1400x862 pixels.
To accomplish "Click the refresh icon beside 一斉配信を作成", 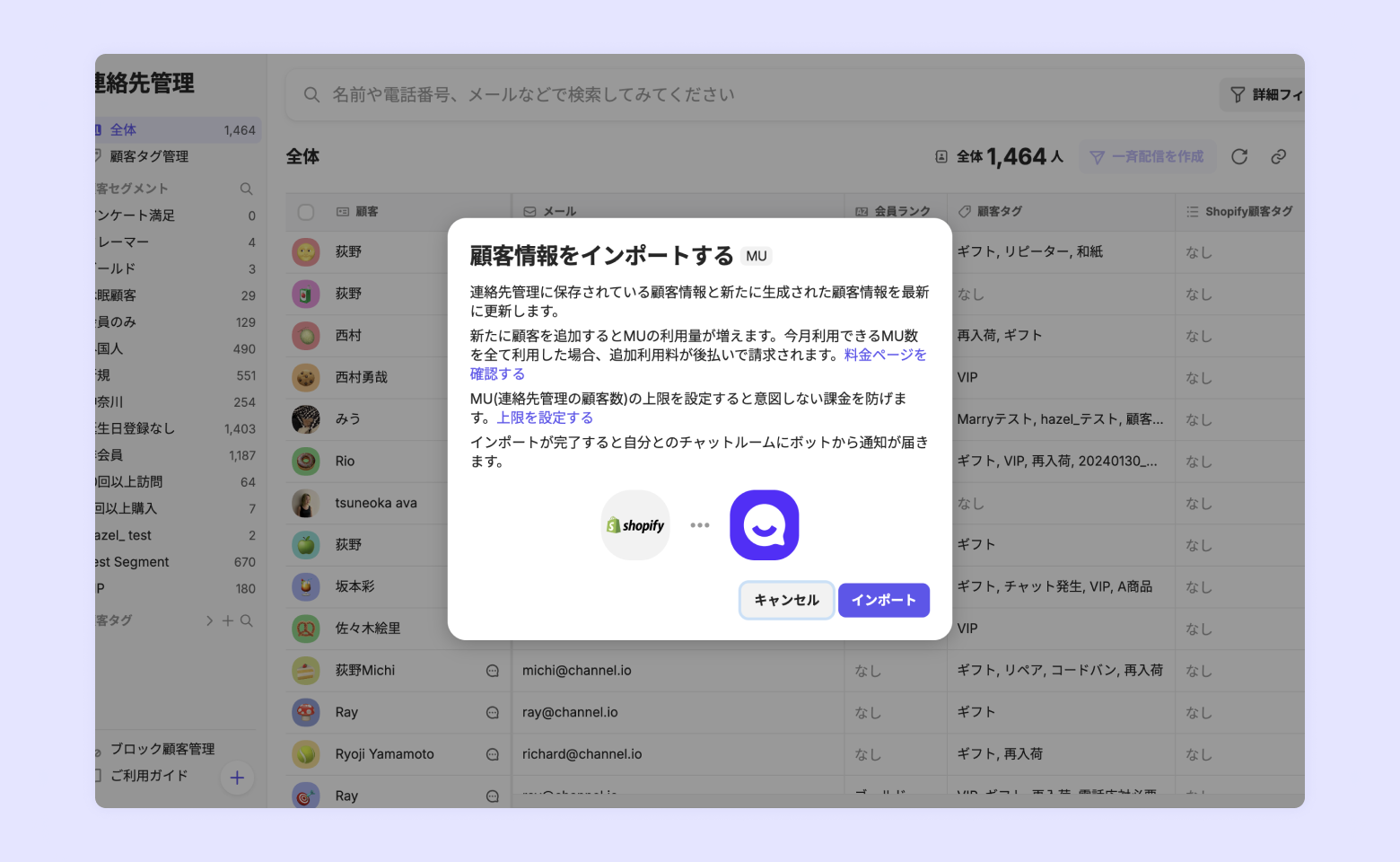I will 1239,157.
